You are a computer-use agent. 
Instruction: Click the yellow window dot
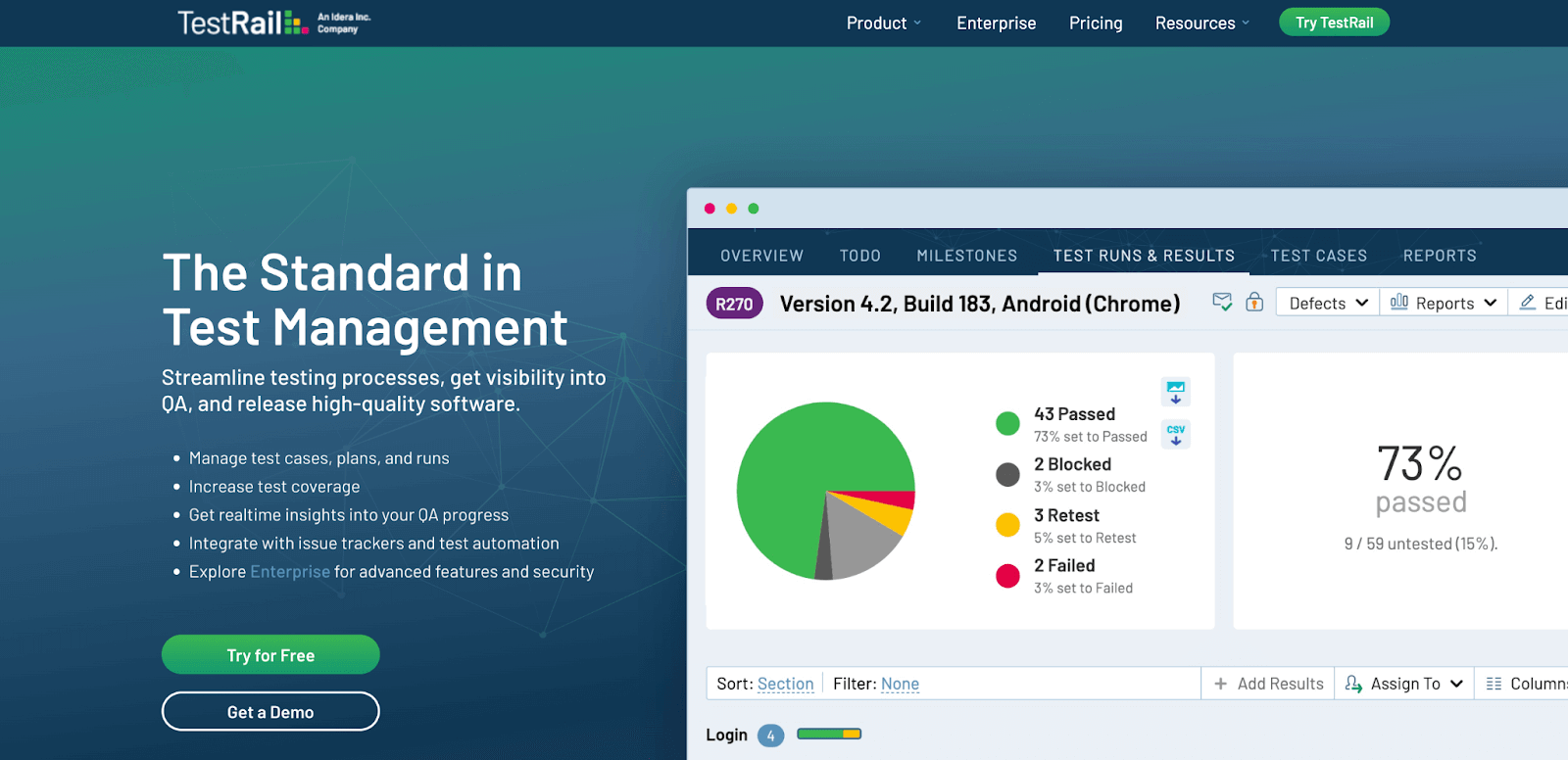pos(731,209)
